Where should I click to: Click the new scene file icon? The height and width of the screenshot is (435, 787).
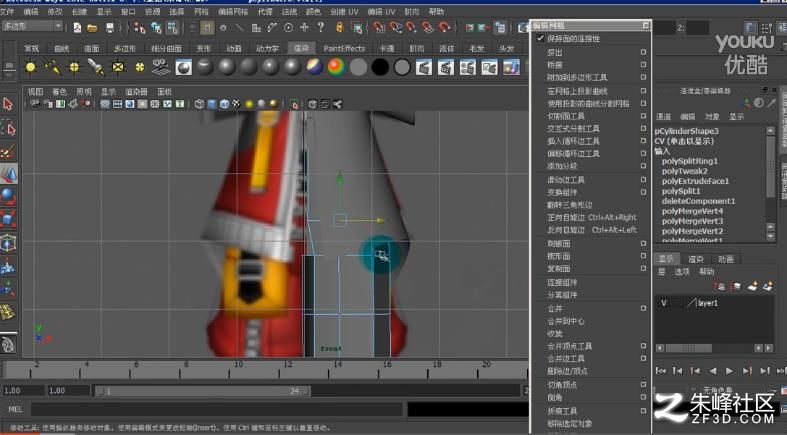point(77,28)
